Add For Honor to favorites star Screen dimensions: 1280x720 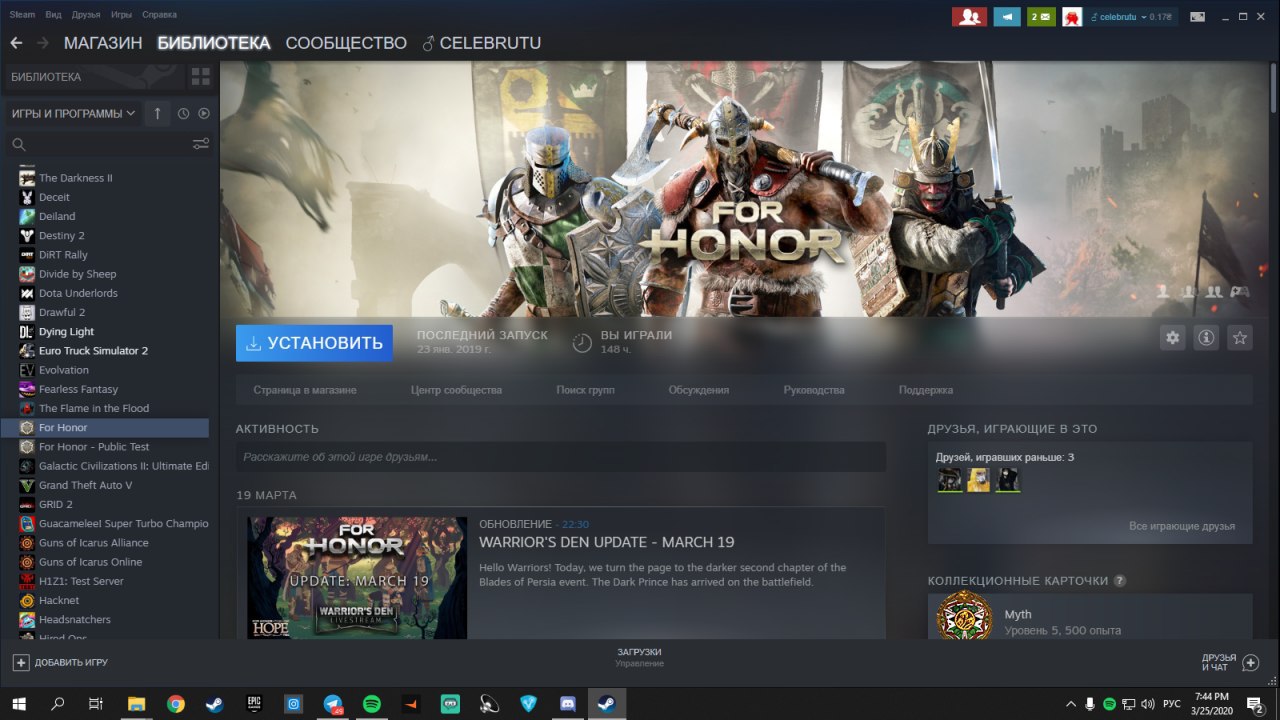[x=1240, y=338]
